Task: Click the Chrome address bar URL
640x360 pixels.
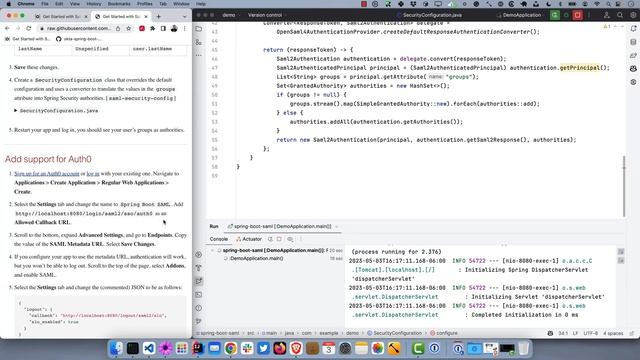Action: [78, 29]
